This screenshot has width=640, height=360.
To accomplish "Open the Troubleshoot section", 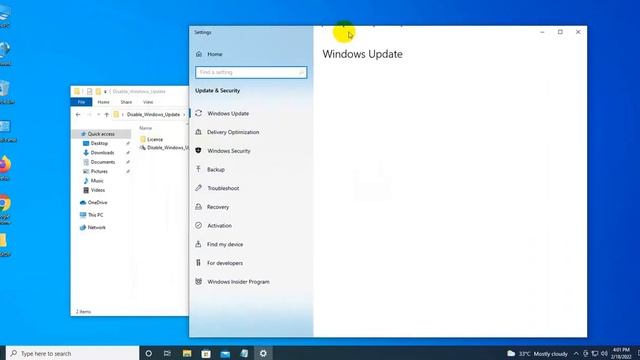I will [x=223, y=188].
